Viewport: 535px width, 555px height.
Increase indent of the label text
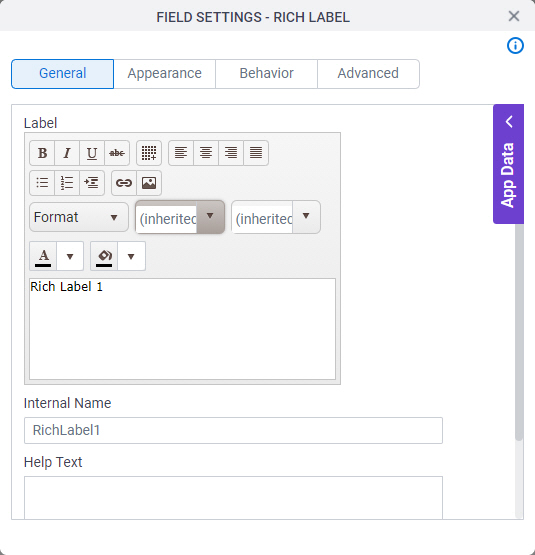tap(92, 183)
